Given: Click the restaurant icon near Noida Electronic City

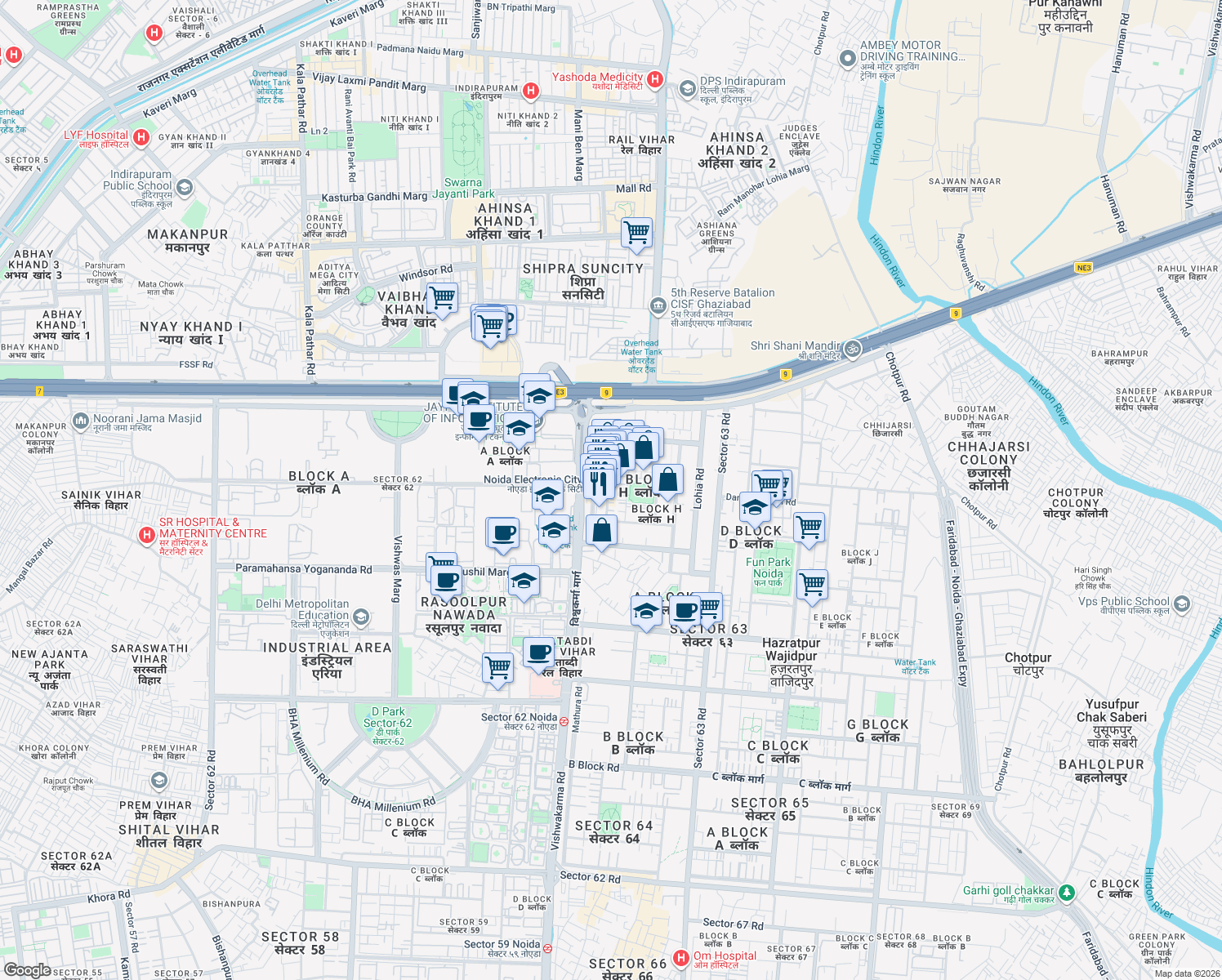Looking at the screenshot, I should pos(599,482).
